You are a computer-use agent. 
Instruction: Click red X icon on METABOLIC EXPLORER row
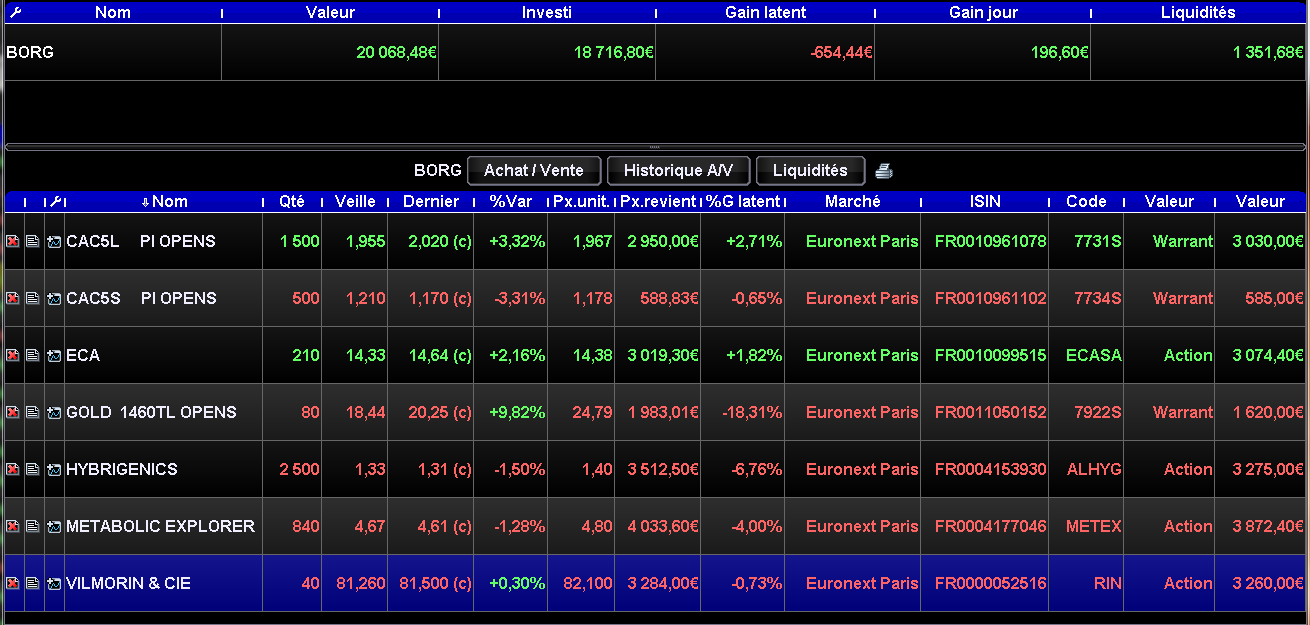pos(13,526)
